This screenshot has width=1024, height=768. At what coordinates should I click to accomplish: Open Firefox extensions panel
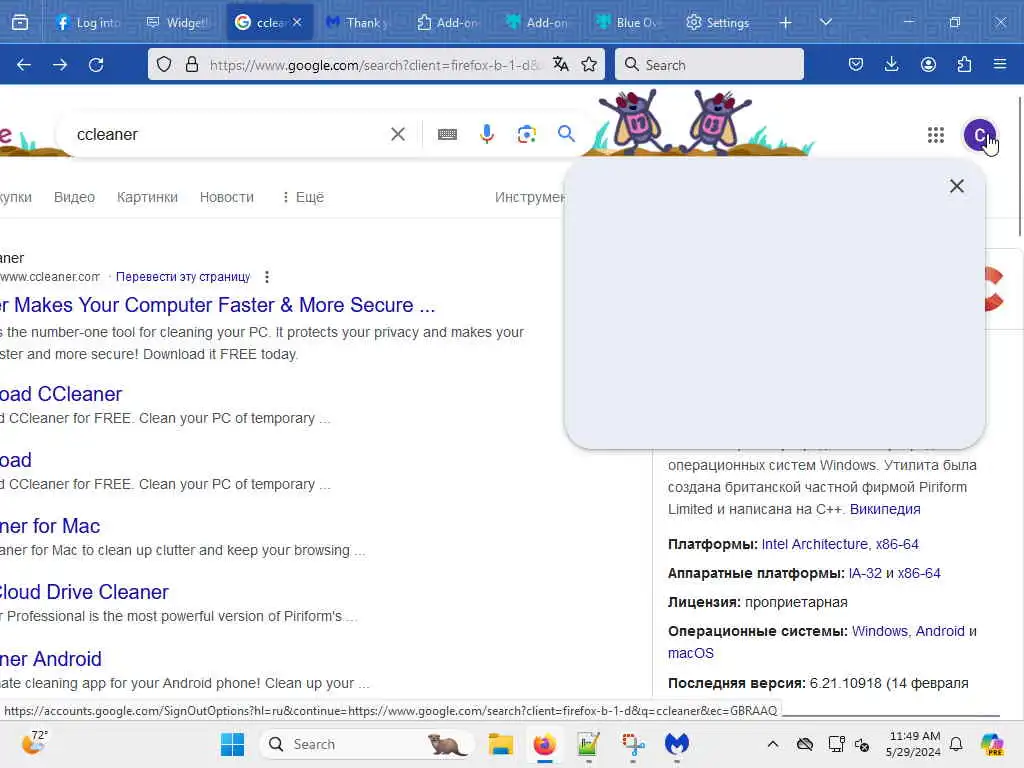click(964, 64)
